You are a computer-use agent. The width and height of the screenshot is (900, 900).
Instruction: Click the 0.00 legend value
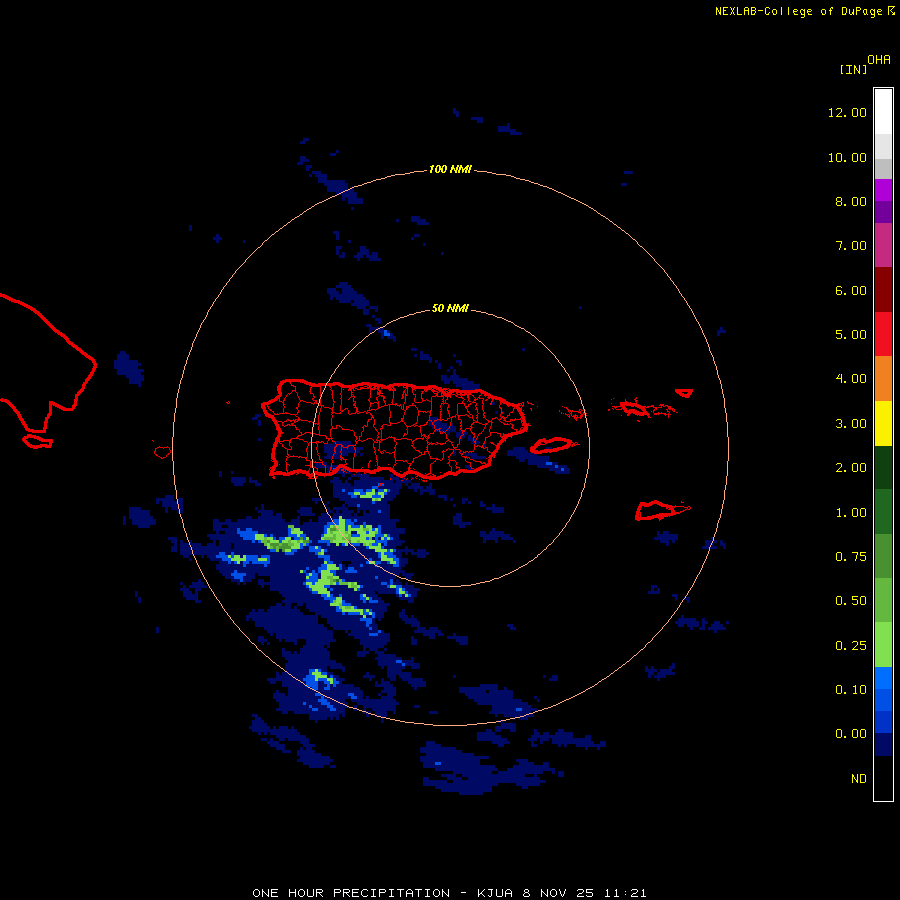(851, 734)
